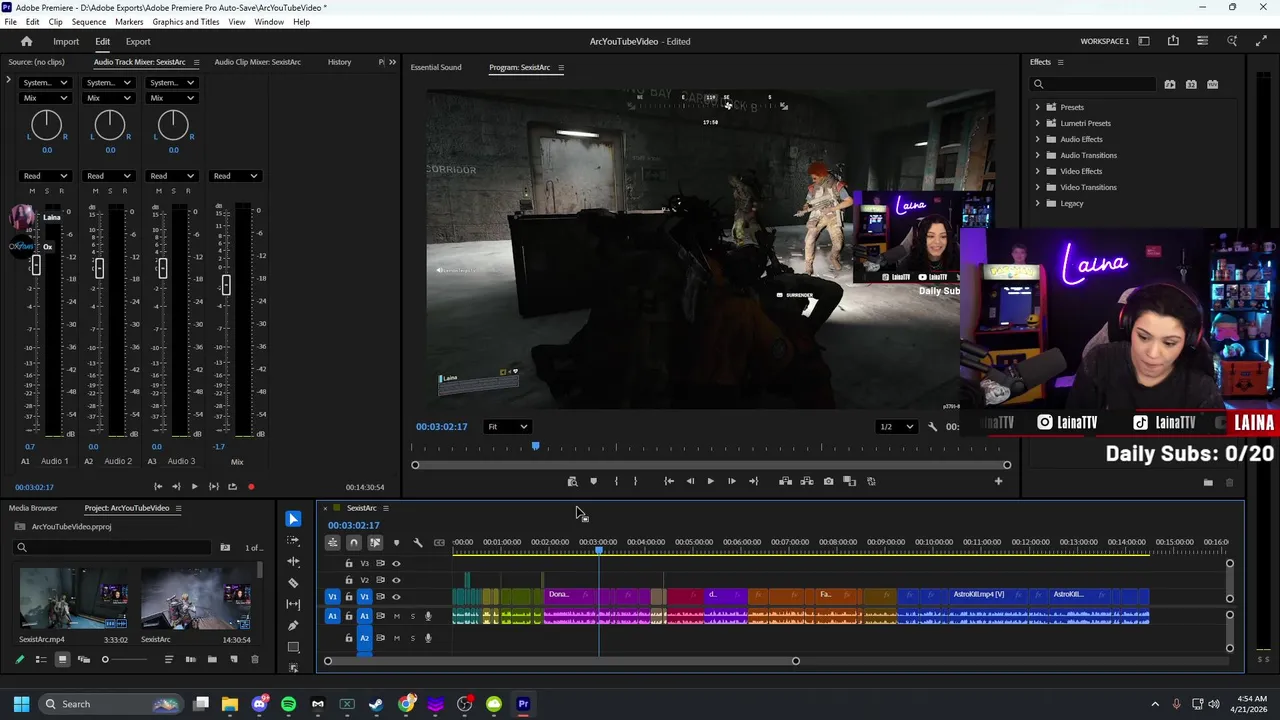
Task: Open Graphics and Titles menu
Action: (186, 22)
